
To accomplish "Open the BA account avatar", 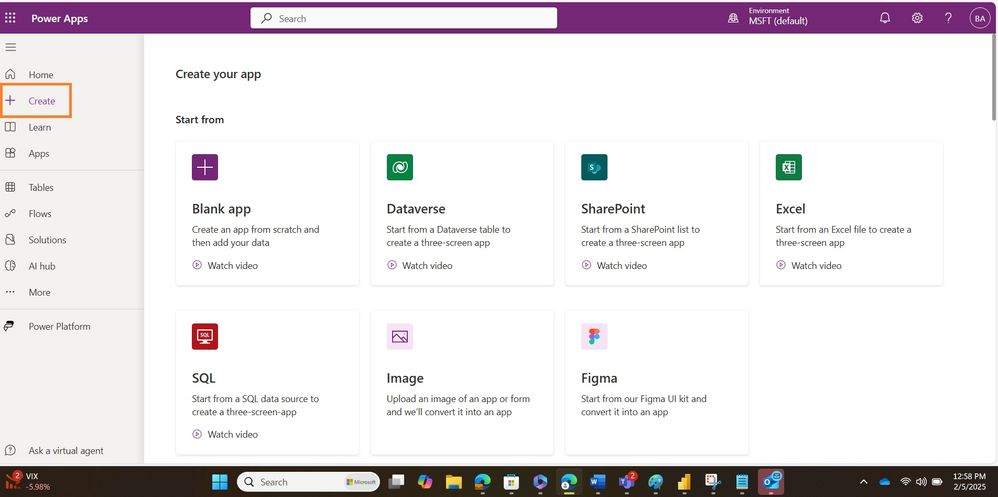I will click(x=979, y=18).
